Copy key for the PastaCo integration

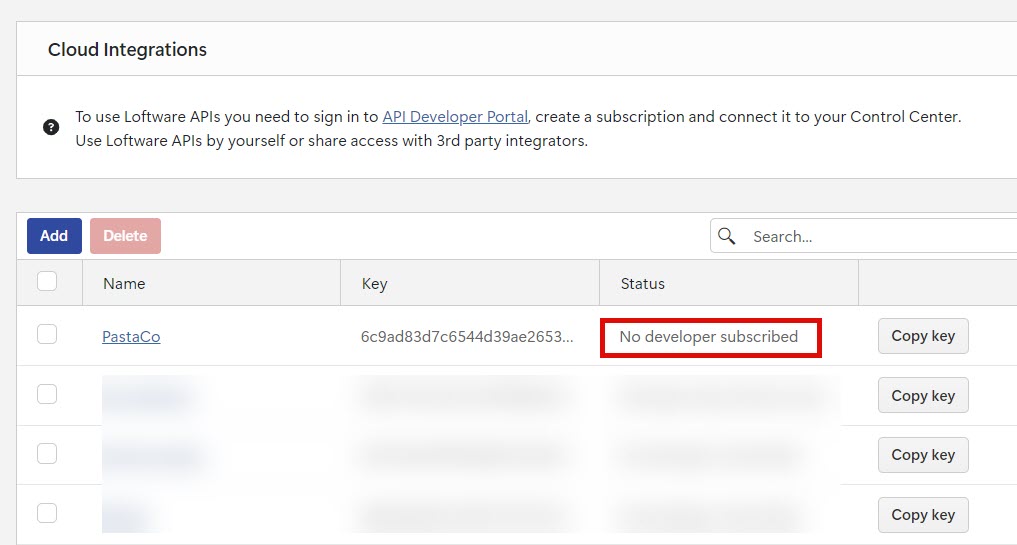tap(922, 336)
